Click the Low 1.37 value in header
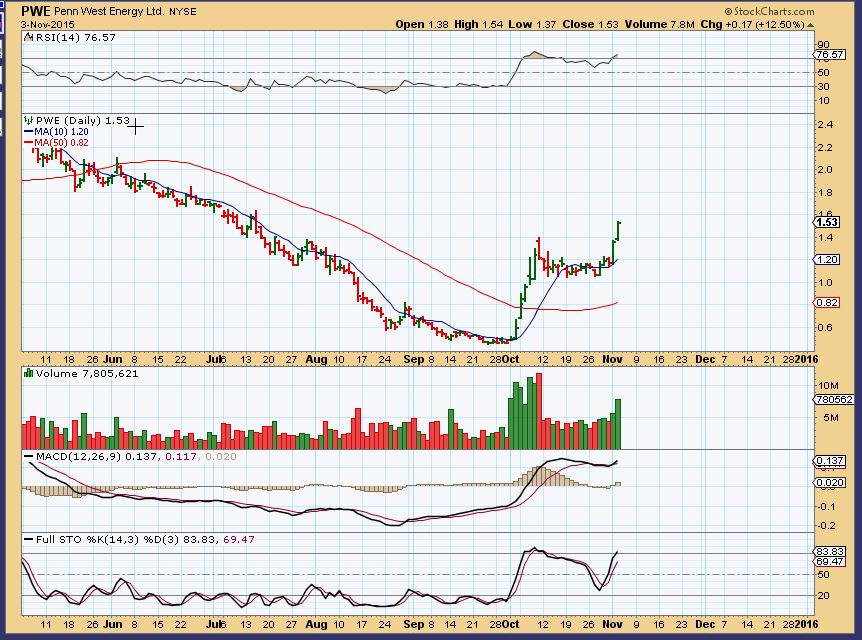This screenshot has height=640, width=862. pyautogui.click(x=532, y=25)
